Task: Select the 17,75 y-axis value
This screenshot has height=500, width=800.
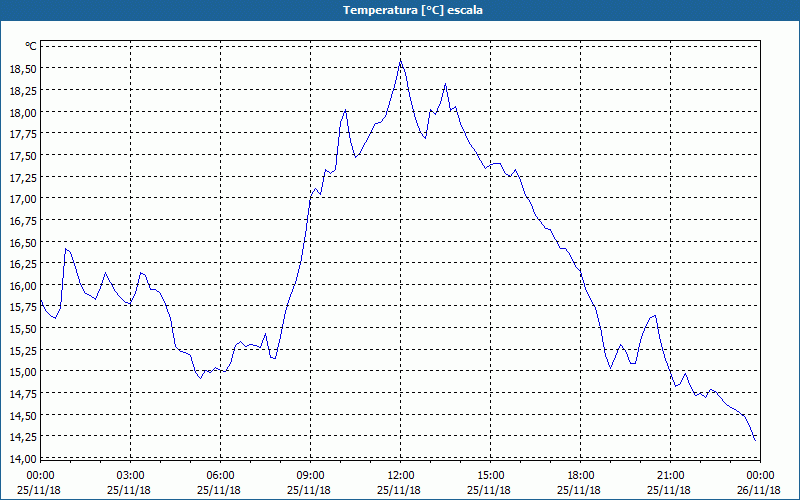Action: point(23,133)
